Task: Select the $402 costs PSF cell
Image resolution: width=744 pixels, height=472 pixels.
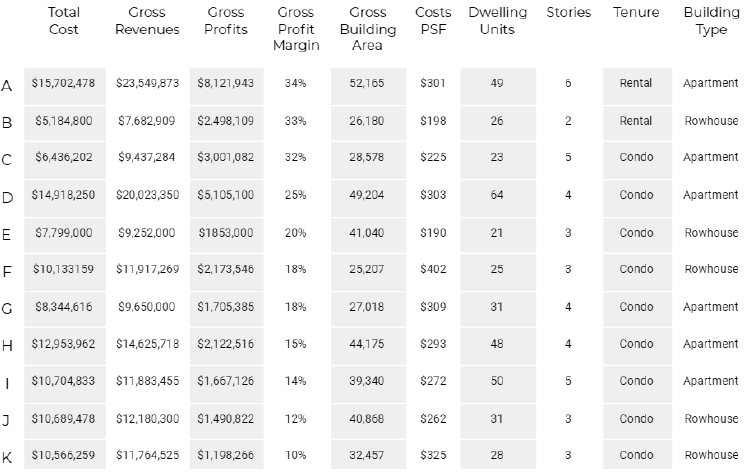Action: click(x=433, y=269)
